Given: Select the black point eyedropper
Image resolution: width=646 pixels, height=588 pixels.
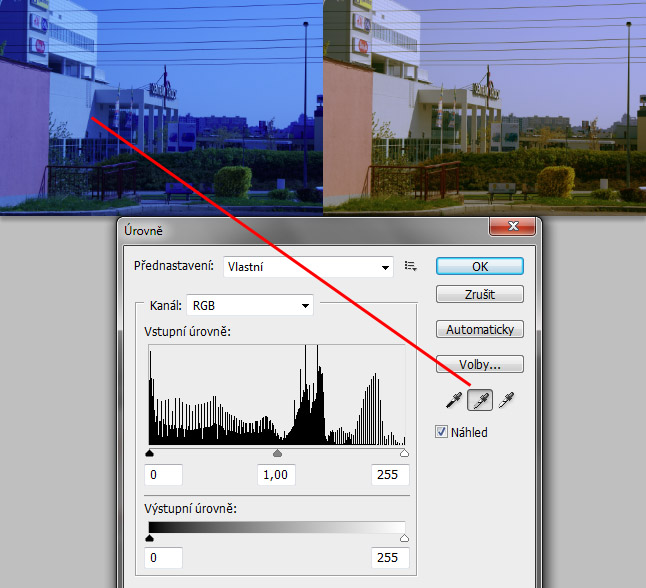Looking at the screenshot, I should click(455, 401).
